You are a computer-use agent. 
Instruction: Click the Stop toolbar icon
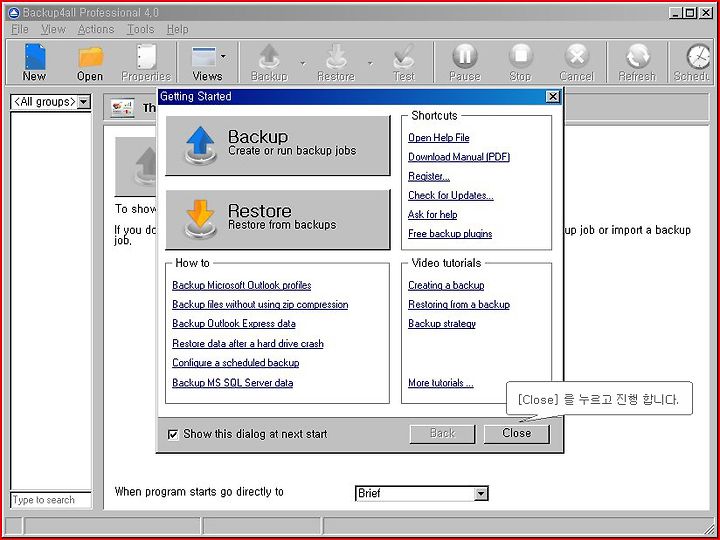pos(520,56)
